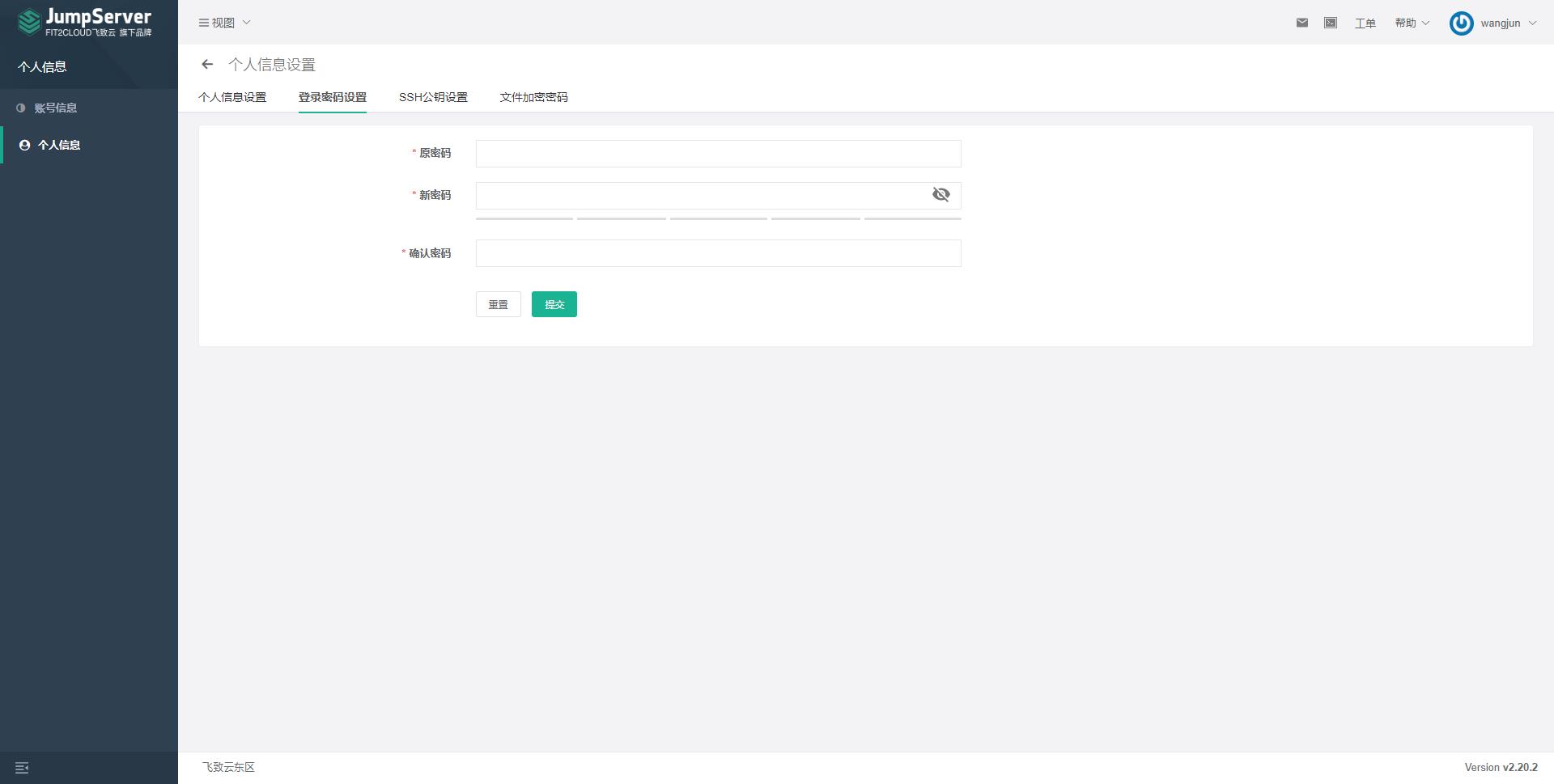
Task: Open the SSH公钥设置 tab
Action: (433, 97)
